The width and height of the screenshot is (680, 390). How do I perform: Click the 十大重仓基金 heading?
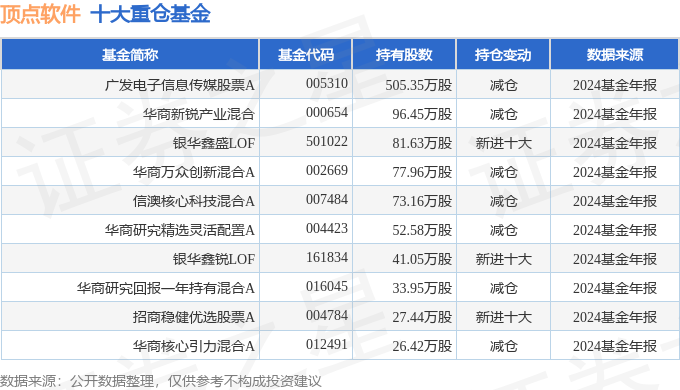coord(150,14)
